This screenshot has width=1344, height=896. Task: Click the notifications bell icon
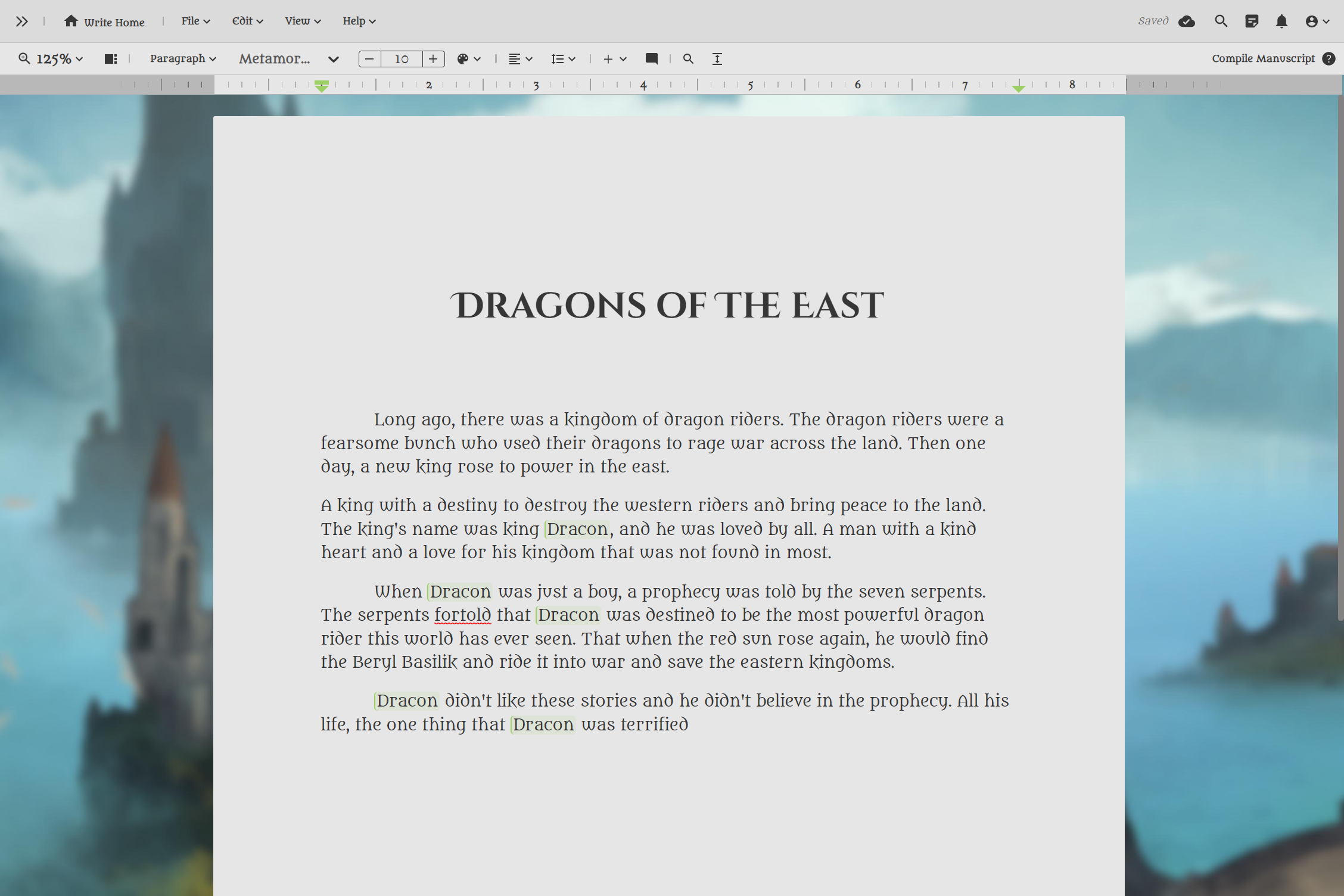[x=1281, y=21]
